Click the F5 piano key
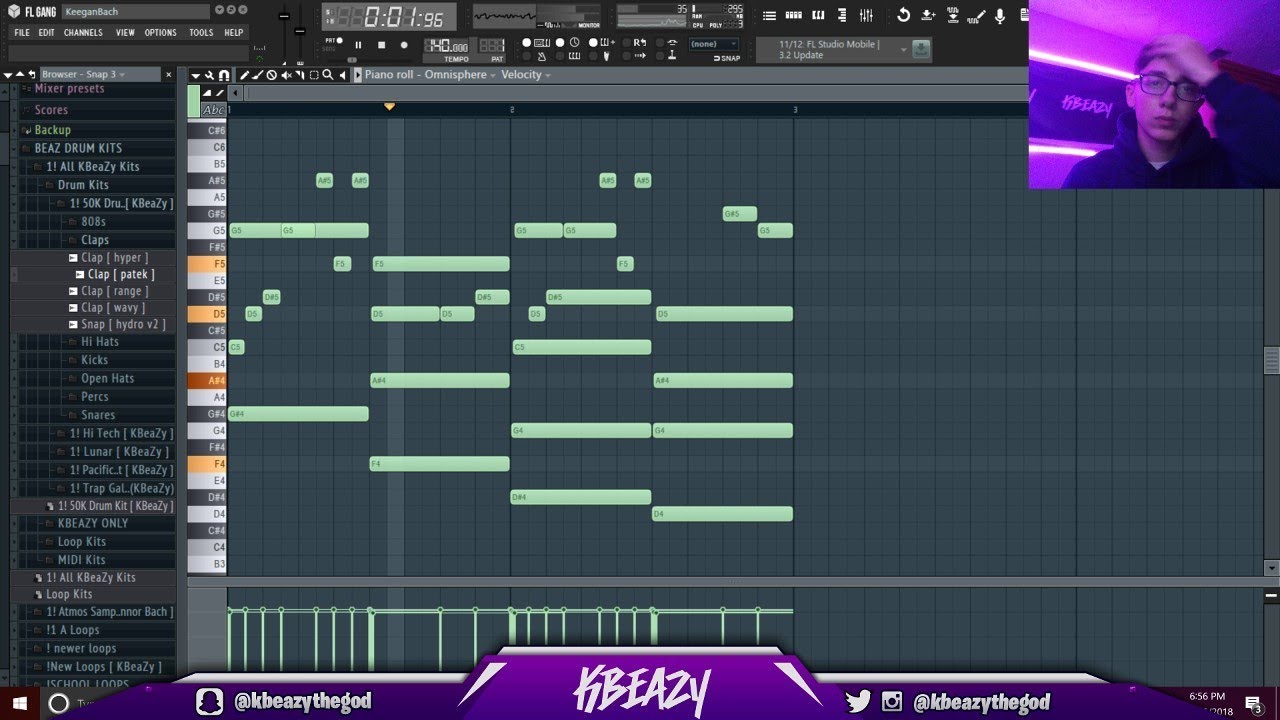 click(207, 264)
